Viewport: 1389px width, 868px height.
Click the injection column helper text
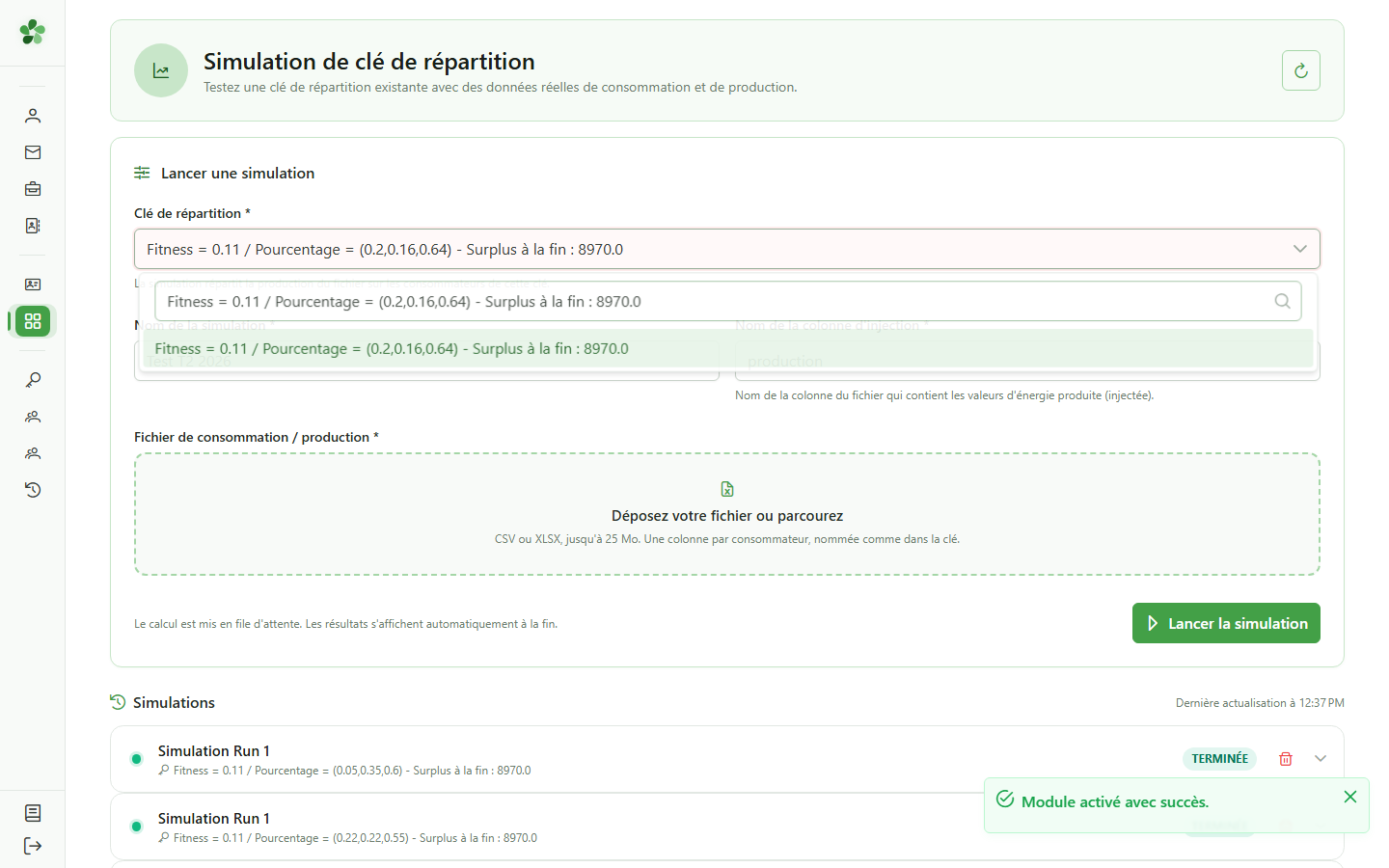coord(944,395)
